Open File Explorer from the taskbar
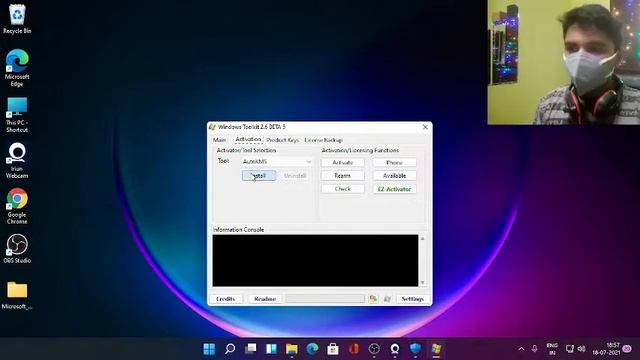 click(x=292, y=349)
